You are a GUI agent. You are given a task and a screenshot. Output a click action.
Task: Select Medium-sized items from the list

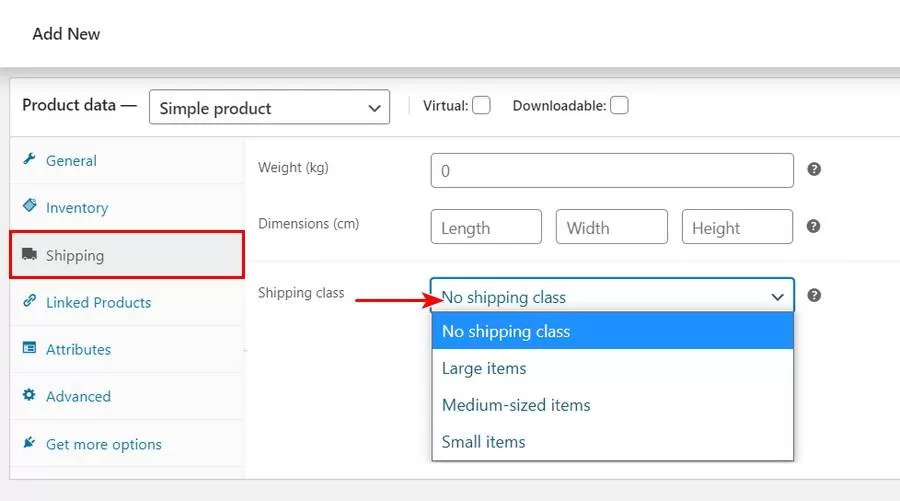[x=516, y=405]
